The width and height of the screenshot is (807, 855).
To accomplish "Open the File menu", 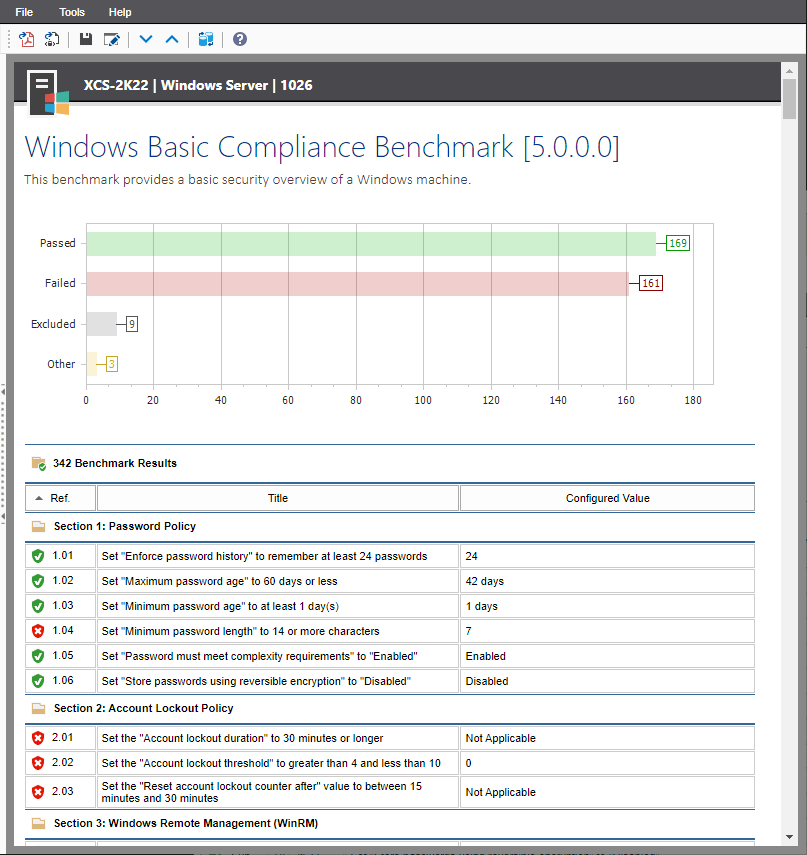I will pos(24,12).
